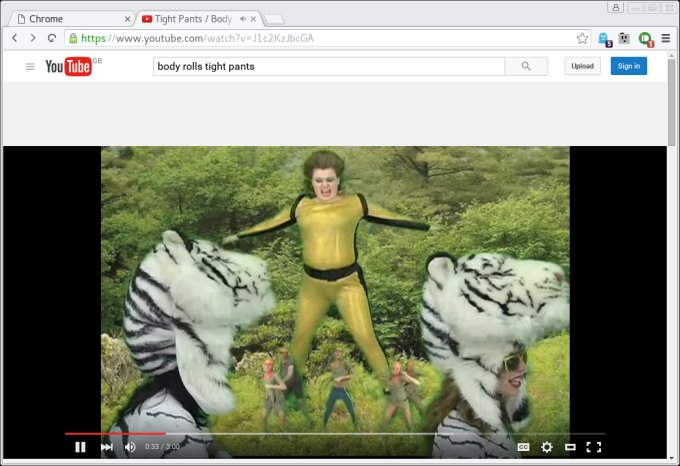Enter fullscreen mode

[594, 447]
